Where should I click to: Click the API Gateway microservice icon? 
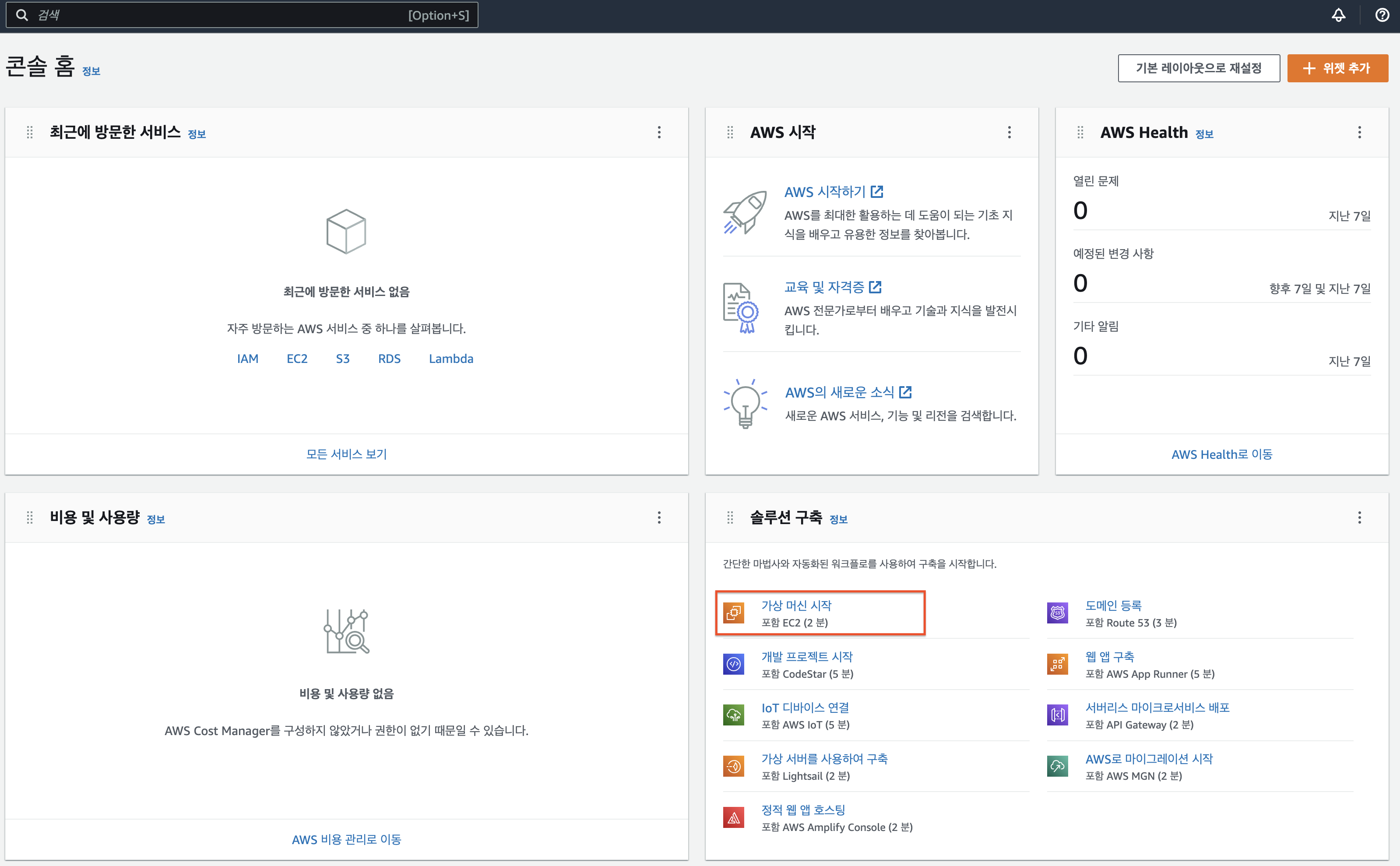tap(1057, 715)
